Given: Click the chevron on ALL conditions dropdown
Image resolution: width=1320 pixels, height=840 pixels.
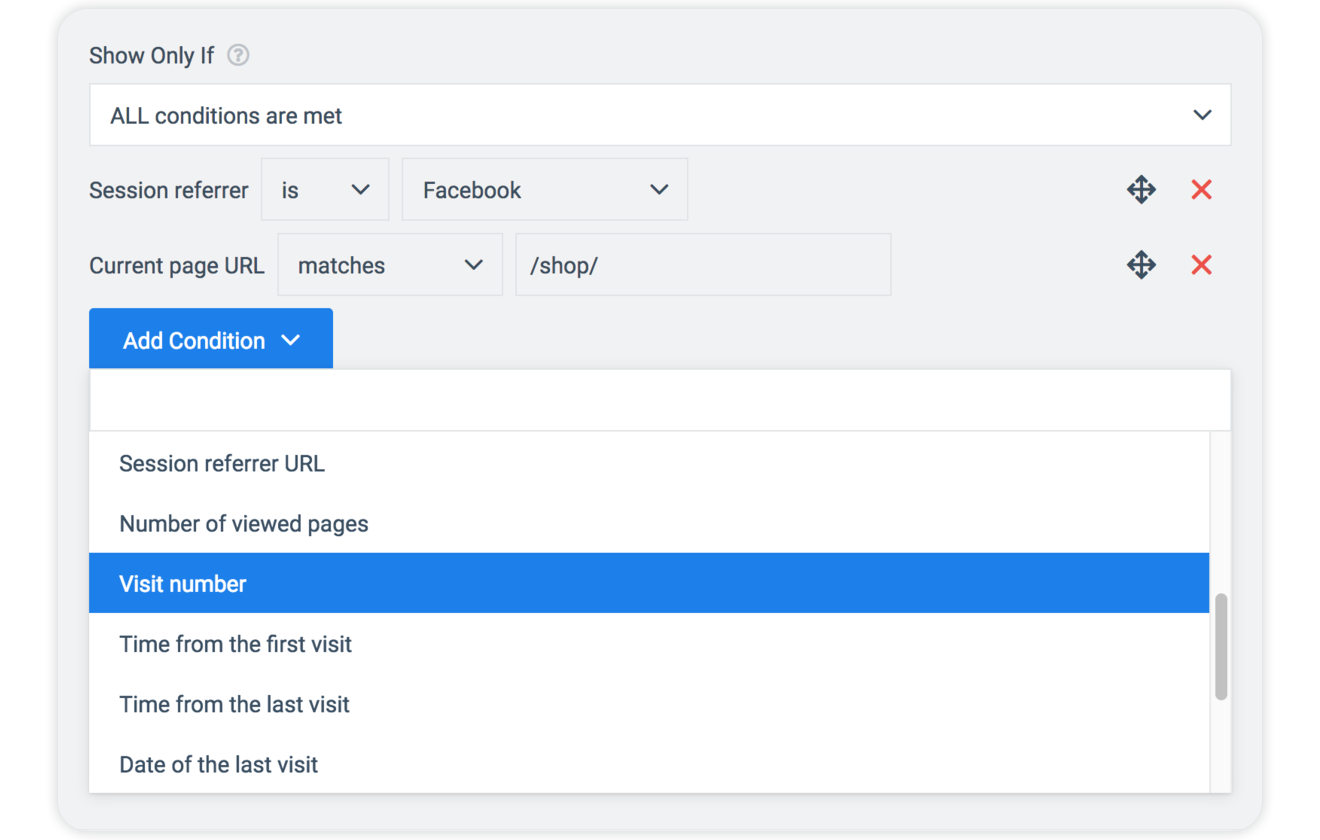Looking at the screenshot, I should pyautogui.click(x=1201, y=114).
